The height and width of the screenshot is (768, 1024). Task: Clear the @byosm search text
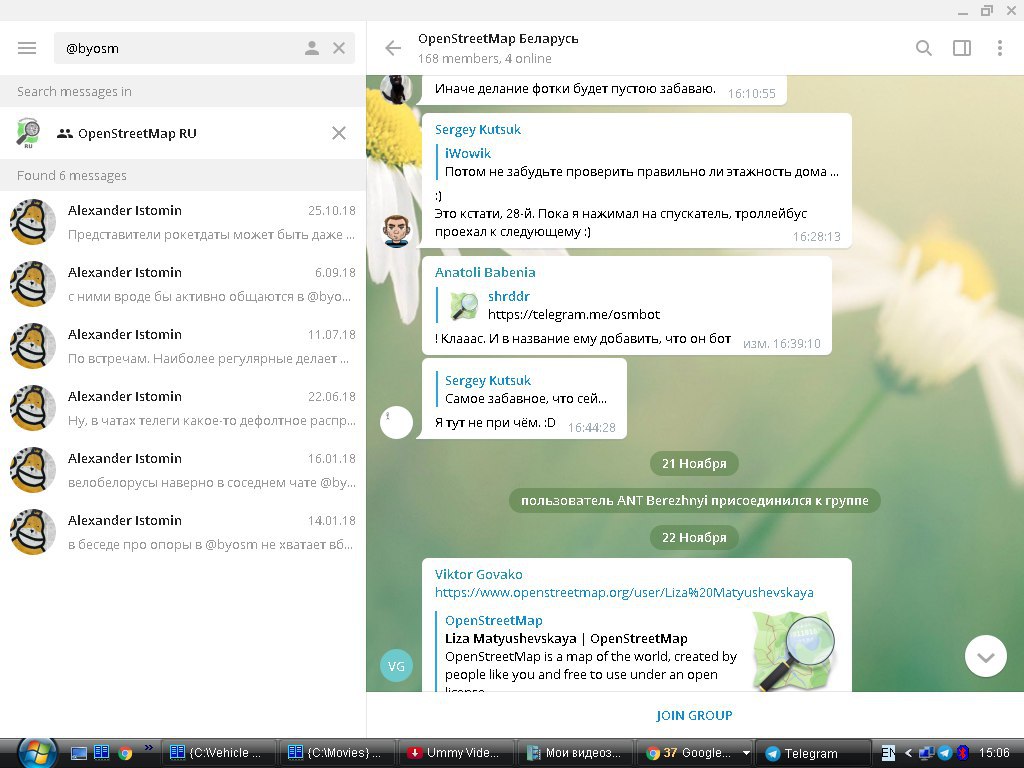pos(339,48)
